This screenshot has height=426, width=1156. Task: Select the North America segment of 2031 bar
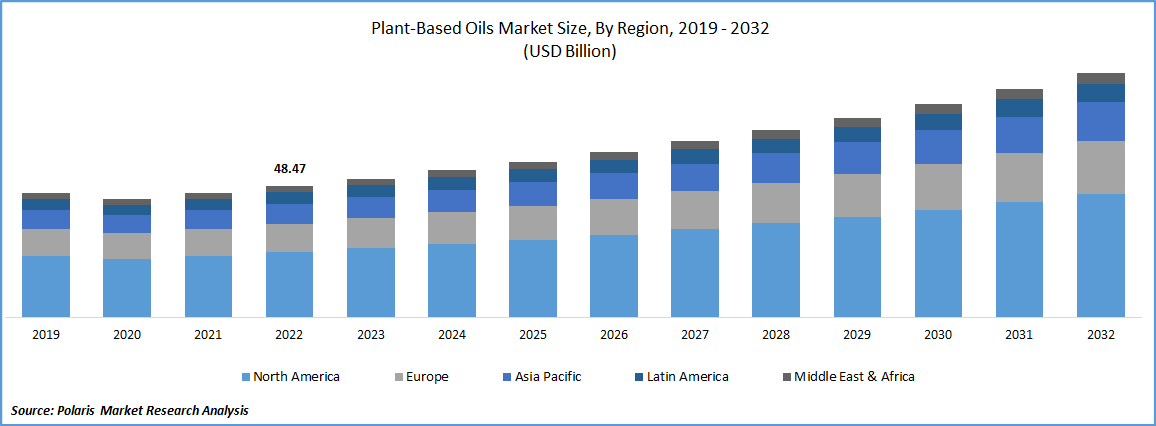(1019, 260)
